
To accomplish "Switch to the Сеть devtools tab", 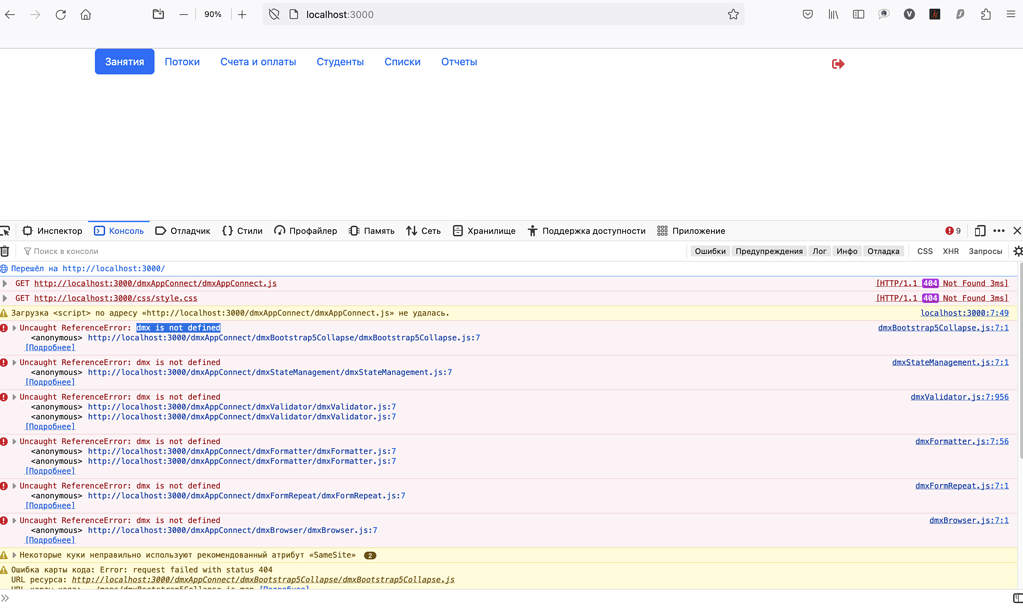I will tap(422, 231).
